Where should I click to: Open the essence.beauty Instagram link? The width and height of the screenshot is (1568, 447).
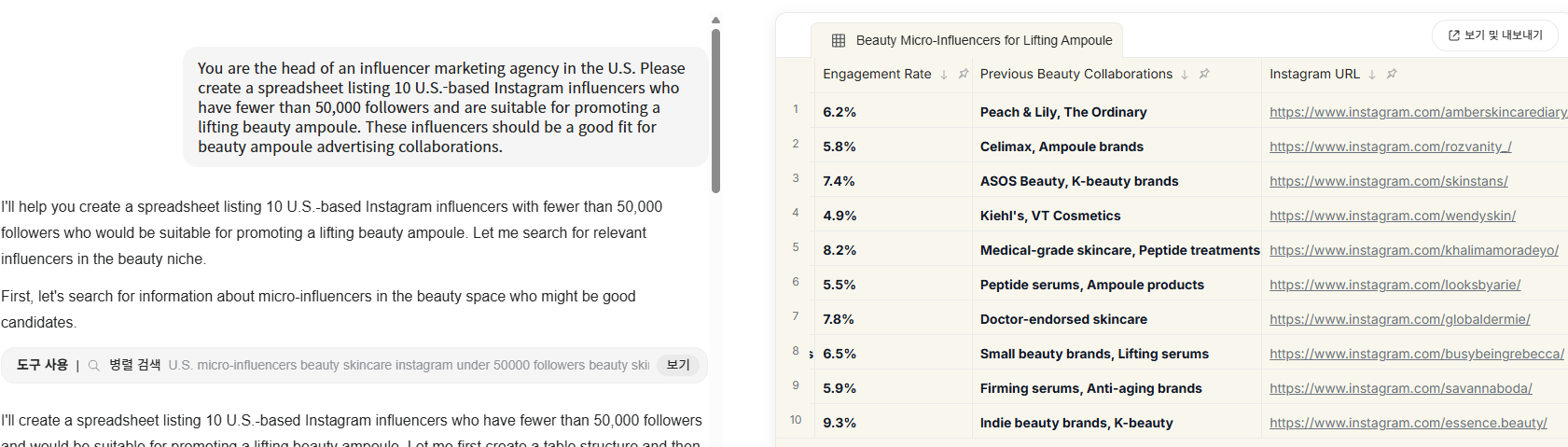[x=1408, y=423]
